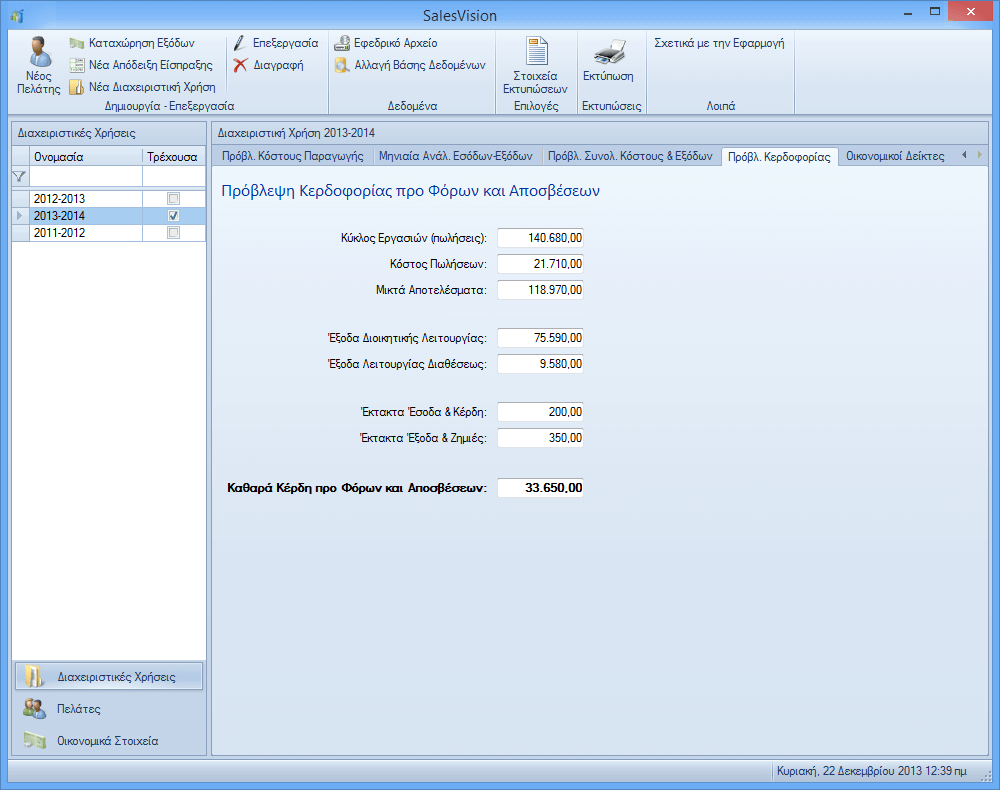1000x790 pixels.
Task: Open Εφεδρικό Αρχείο backup
Action: tap(342, 44)
